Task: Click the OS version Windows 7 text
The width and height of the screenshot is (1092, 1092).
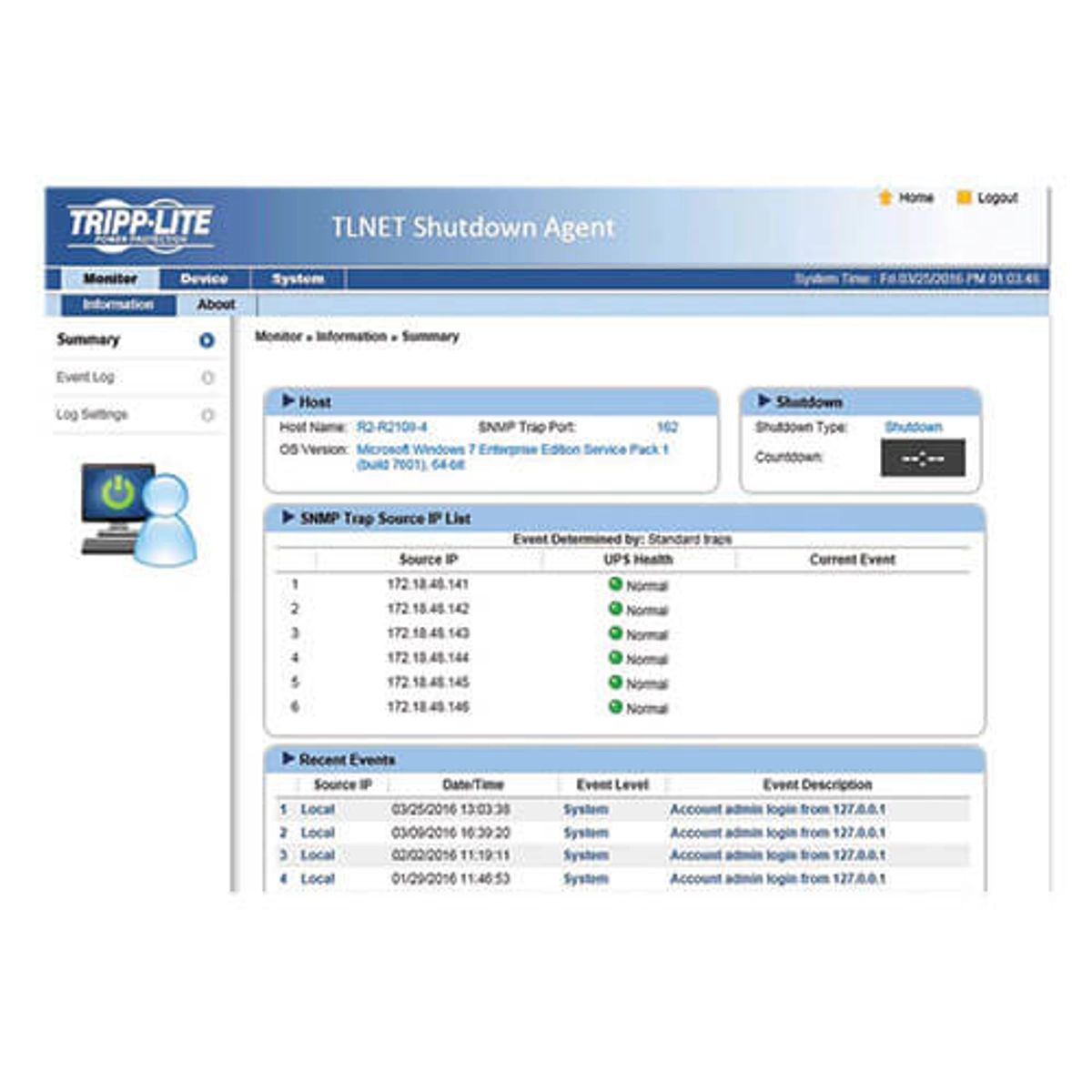Action: pyautogui.click(x=512, y=457)
